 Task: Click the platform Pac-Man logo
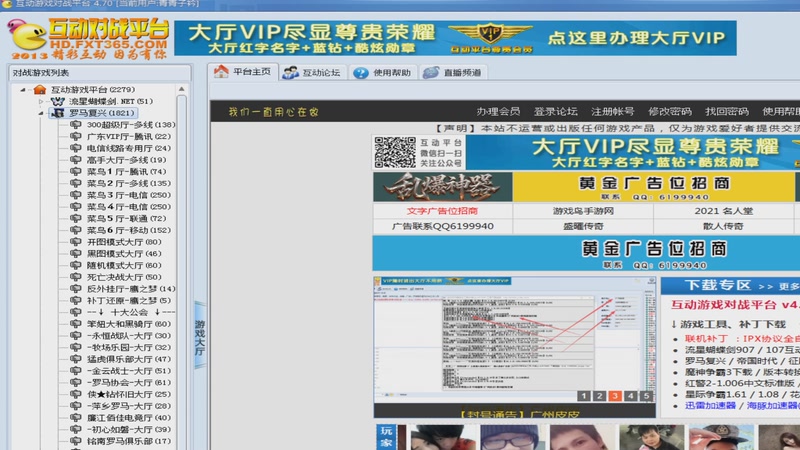point(27,37)
